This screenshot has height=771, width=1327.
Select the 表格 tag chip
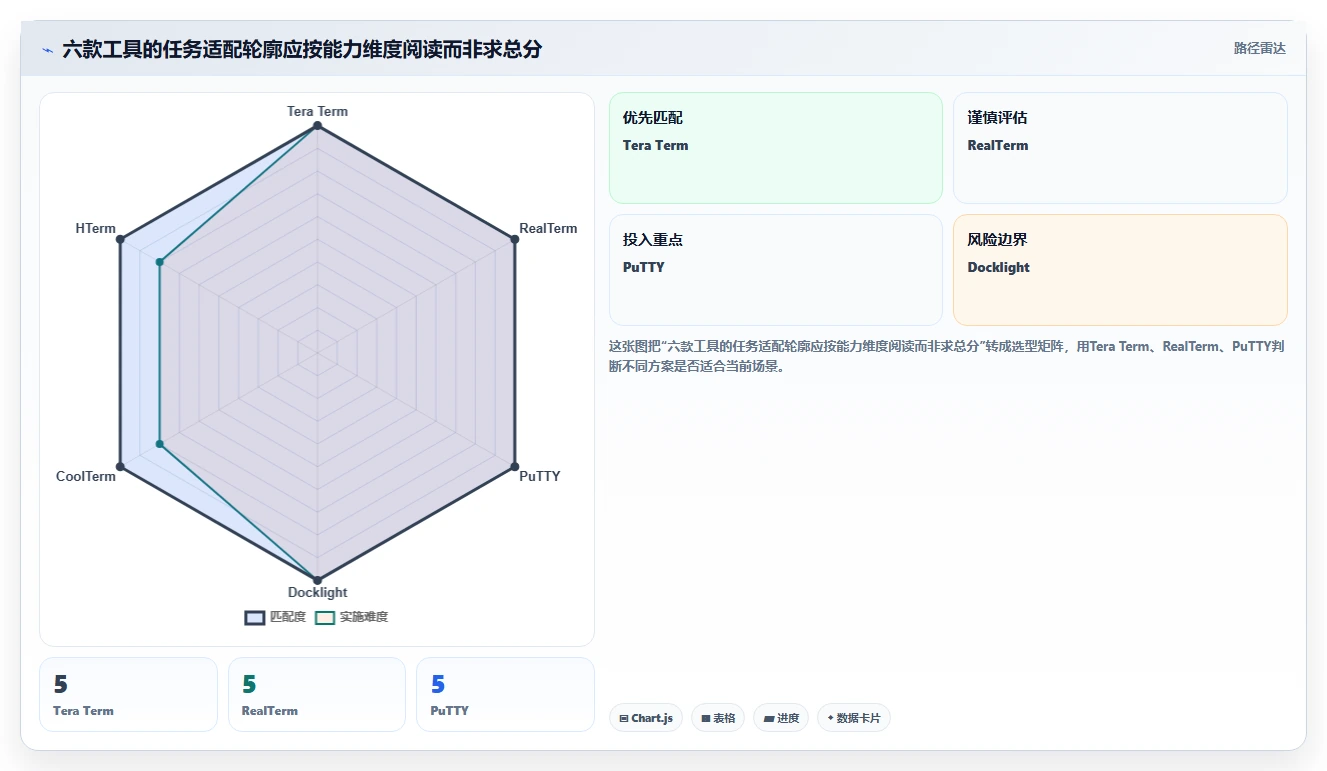[718, 718]
